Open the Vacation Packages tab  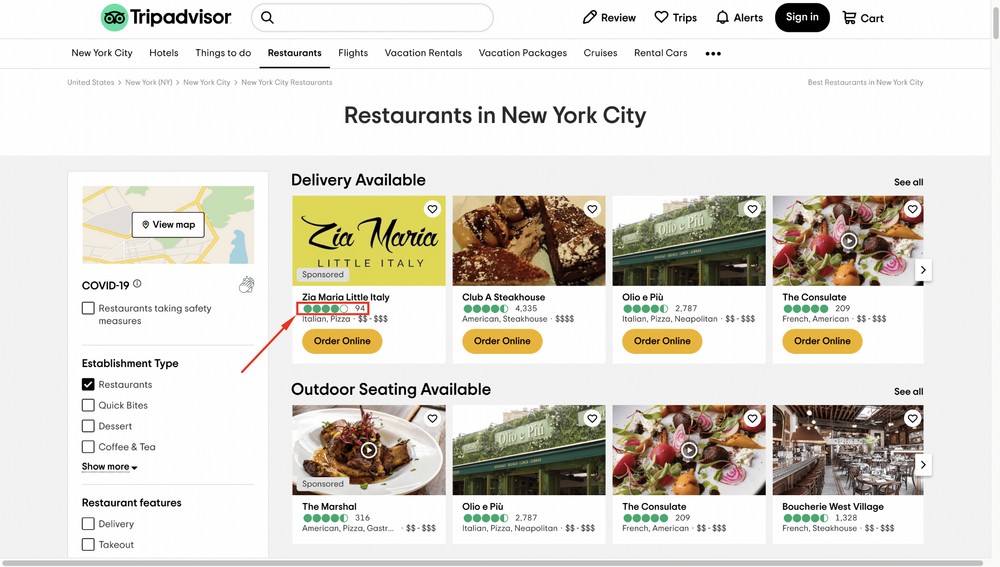[x=523, y=53]
